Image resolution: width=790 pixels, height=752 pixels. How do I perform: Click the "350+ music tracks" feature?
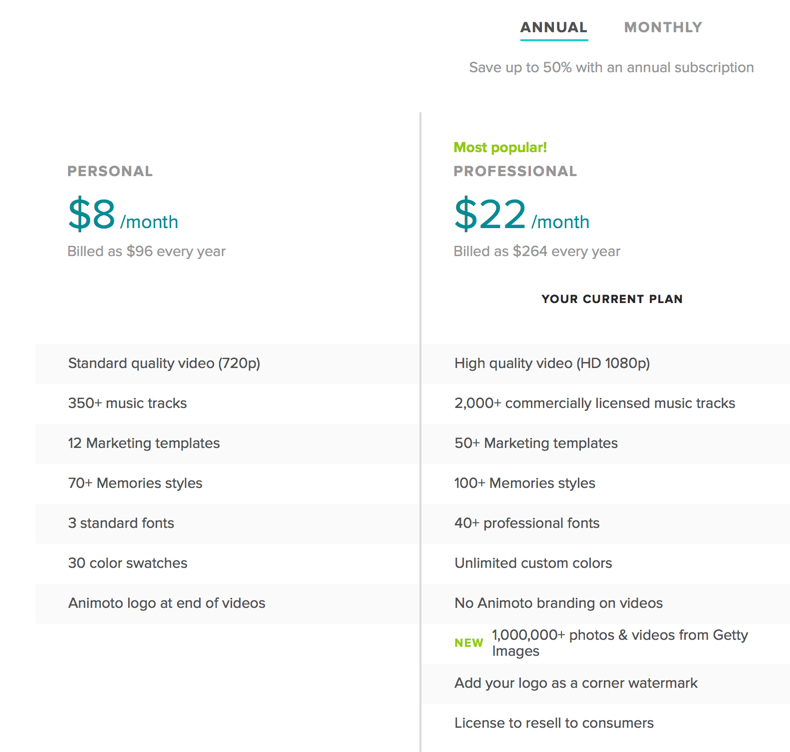point(127,404)
